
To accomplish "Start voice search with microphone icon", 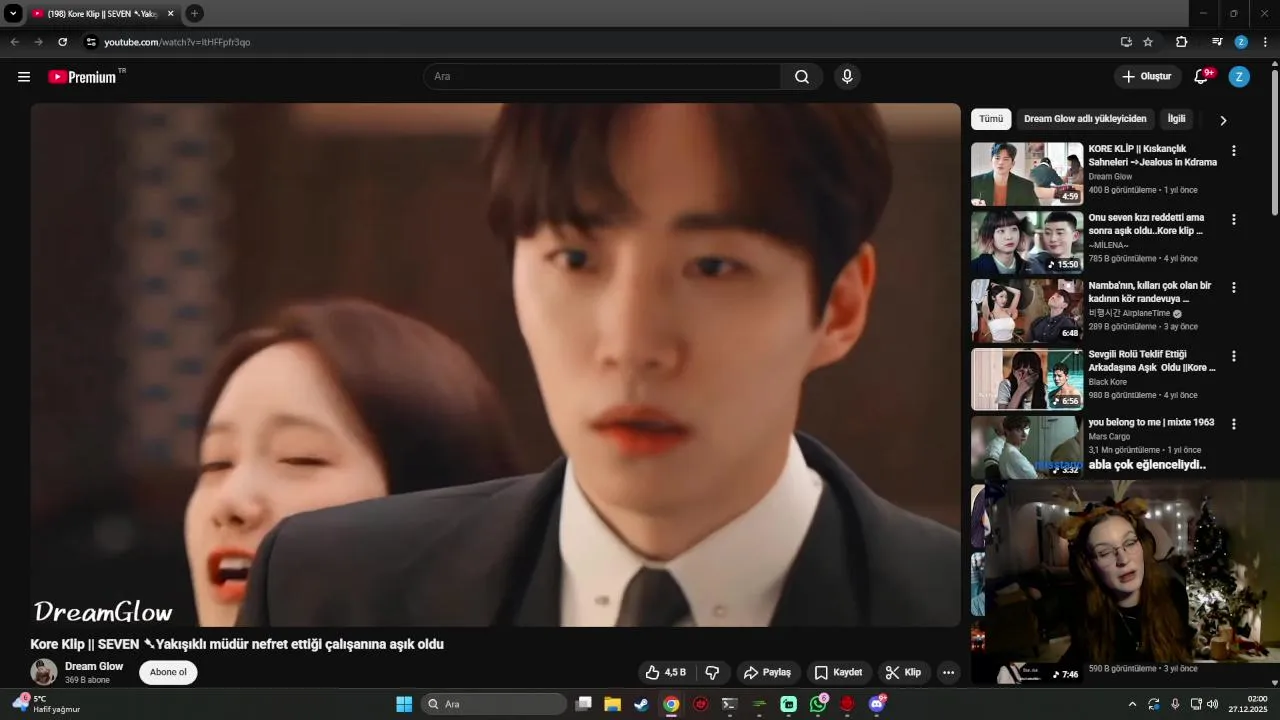I will click(847, 77).
